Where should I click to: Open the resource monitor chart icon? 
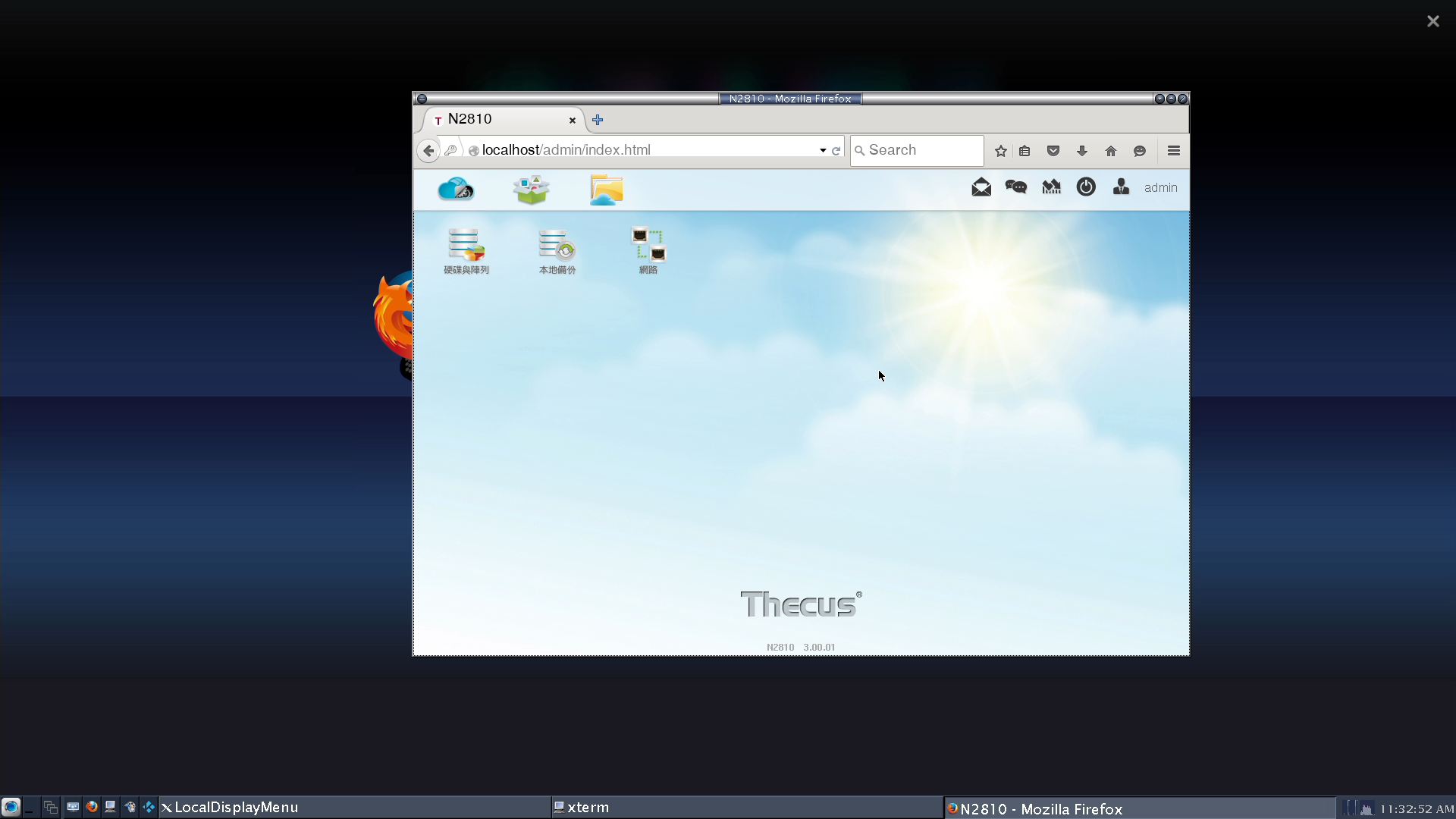click(x=1051, y=187)
